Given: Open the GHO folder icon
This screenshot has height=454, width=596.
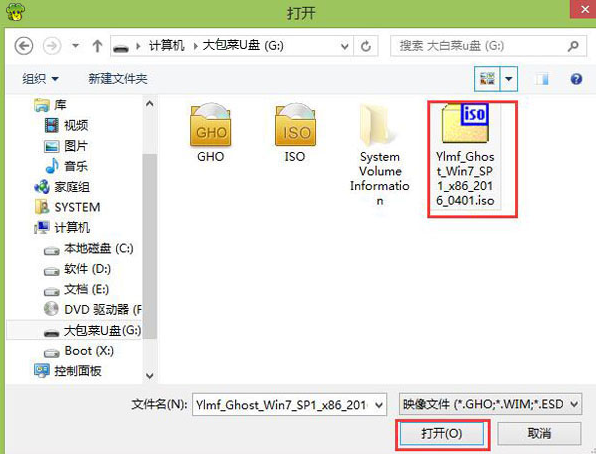Looking at the screenshot, I should click(x=211, y=125).
